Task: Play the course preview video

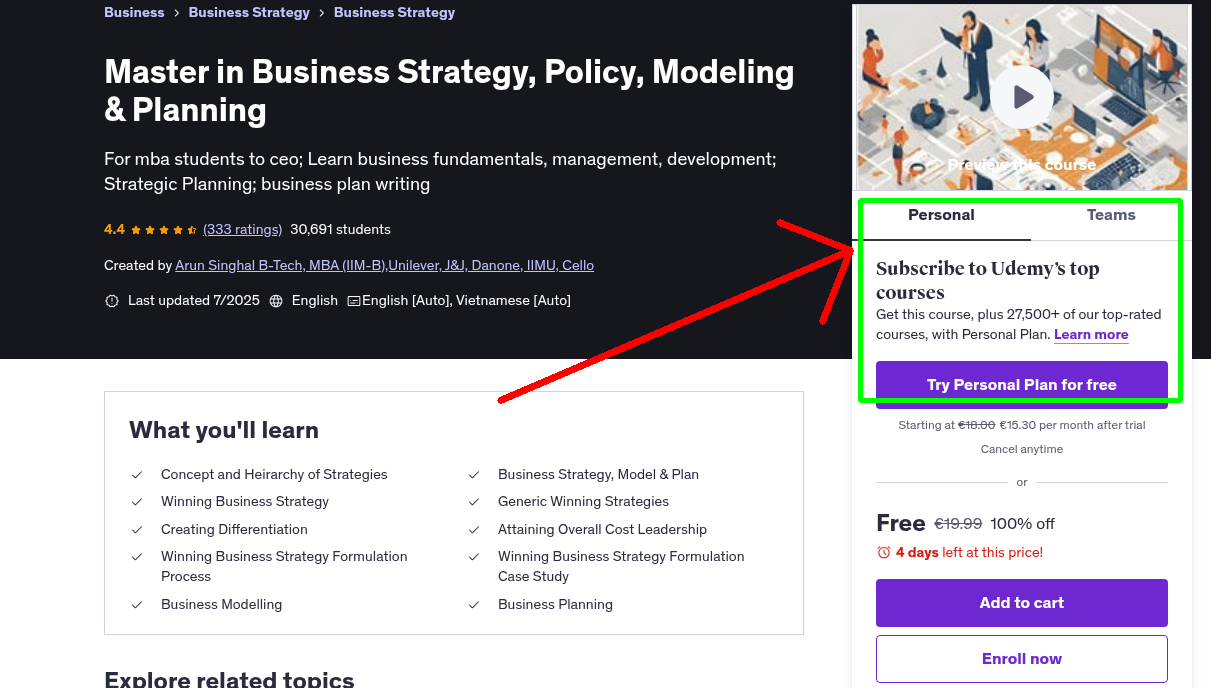Action: 1022,97
